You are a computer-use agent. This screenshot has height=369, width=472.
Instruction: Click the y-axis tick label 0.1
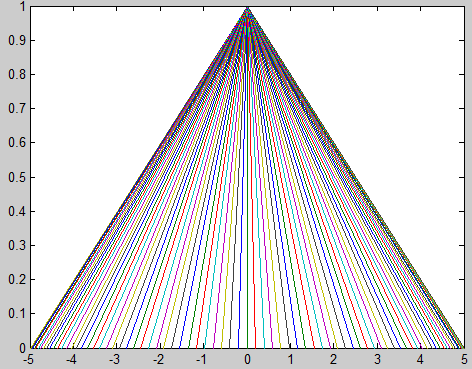click(x=17, y=314)
